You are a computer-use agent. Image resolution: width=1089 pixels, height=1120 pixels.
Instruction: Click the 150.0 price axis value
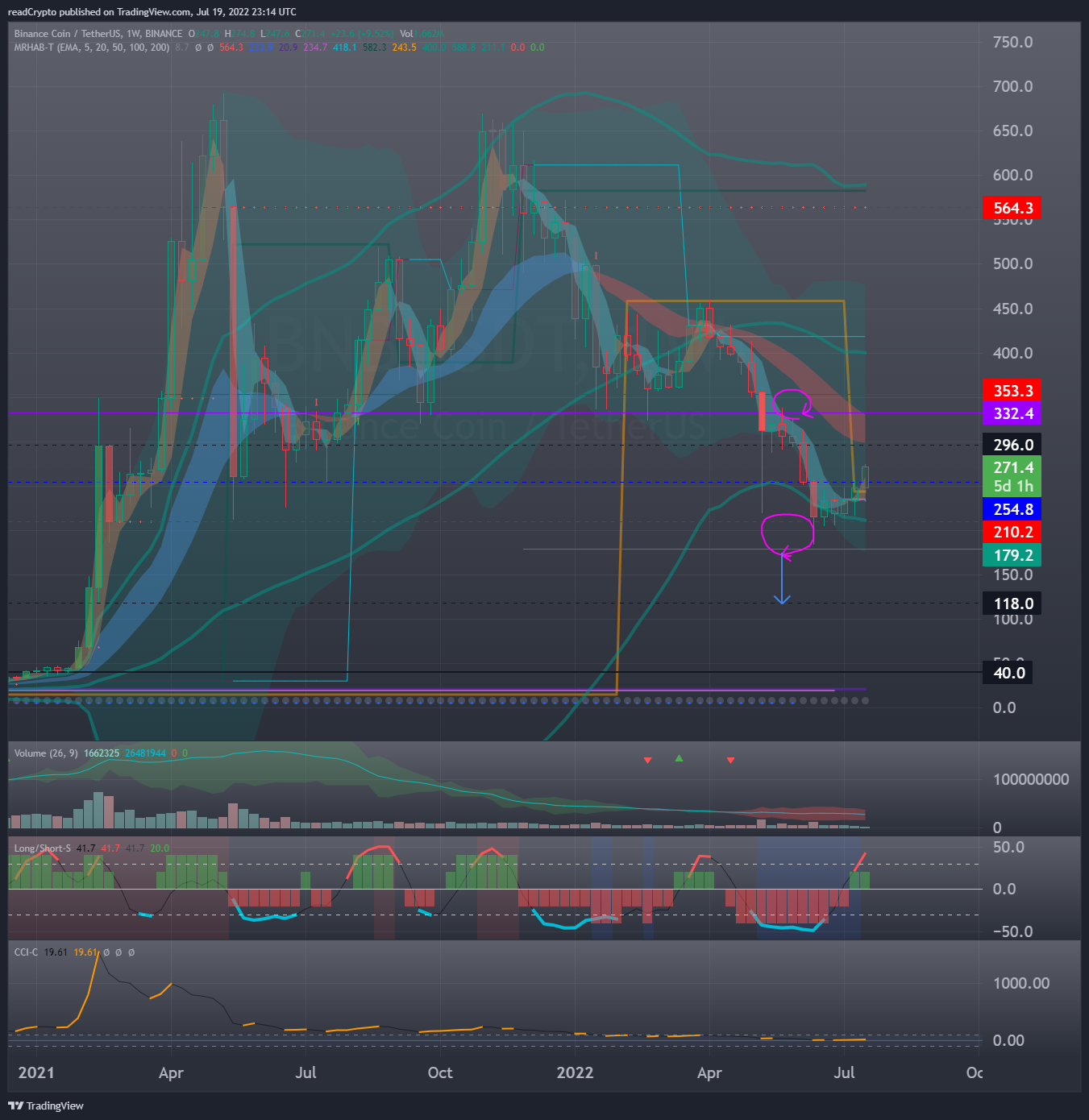[1012, 575]
